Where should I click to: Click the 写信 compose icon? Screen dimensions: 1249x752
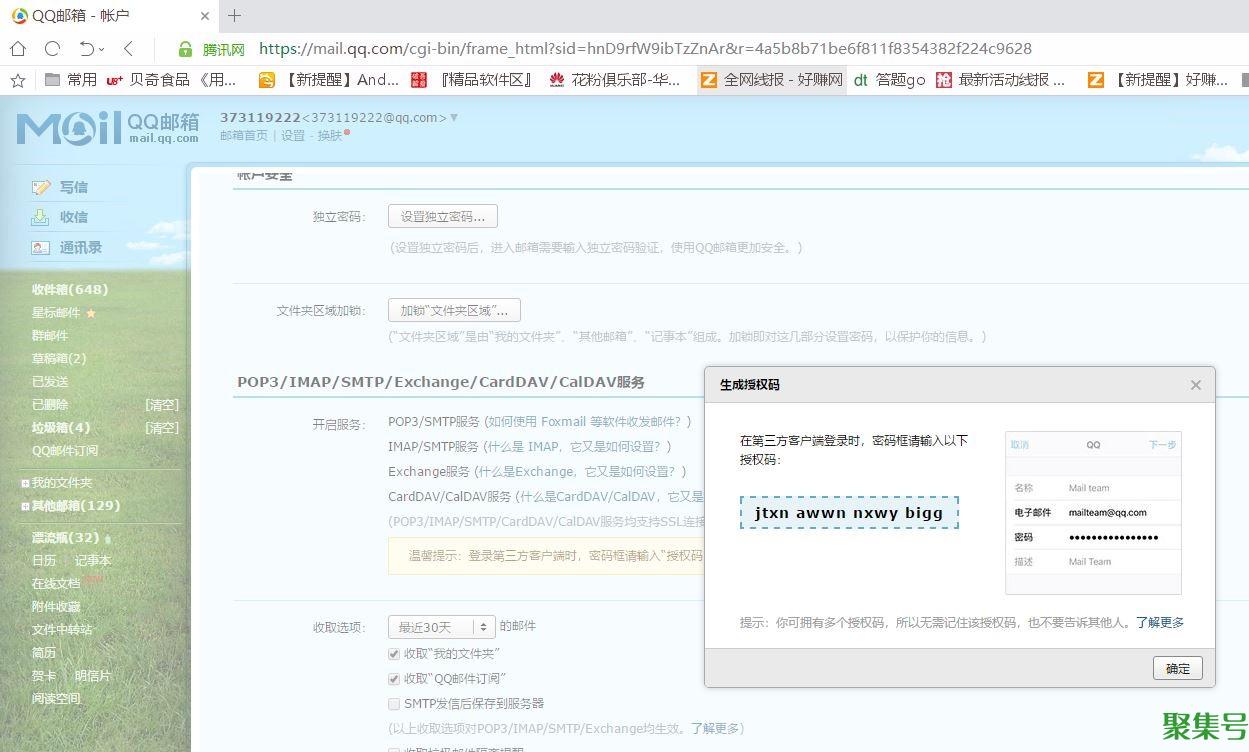tap(41, 187)
